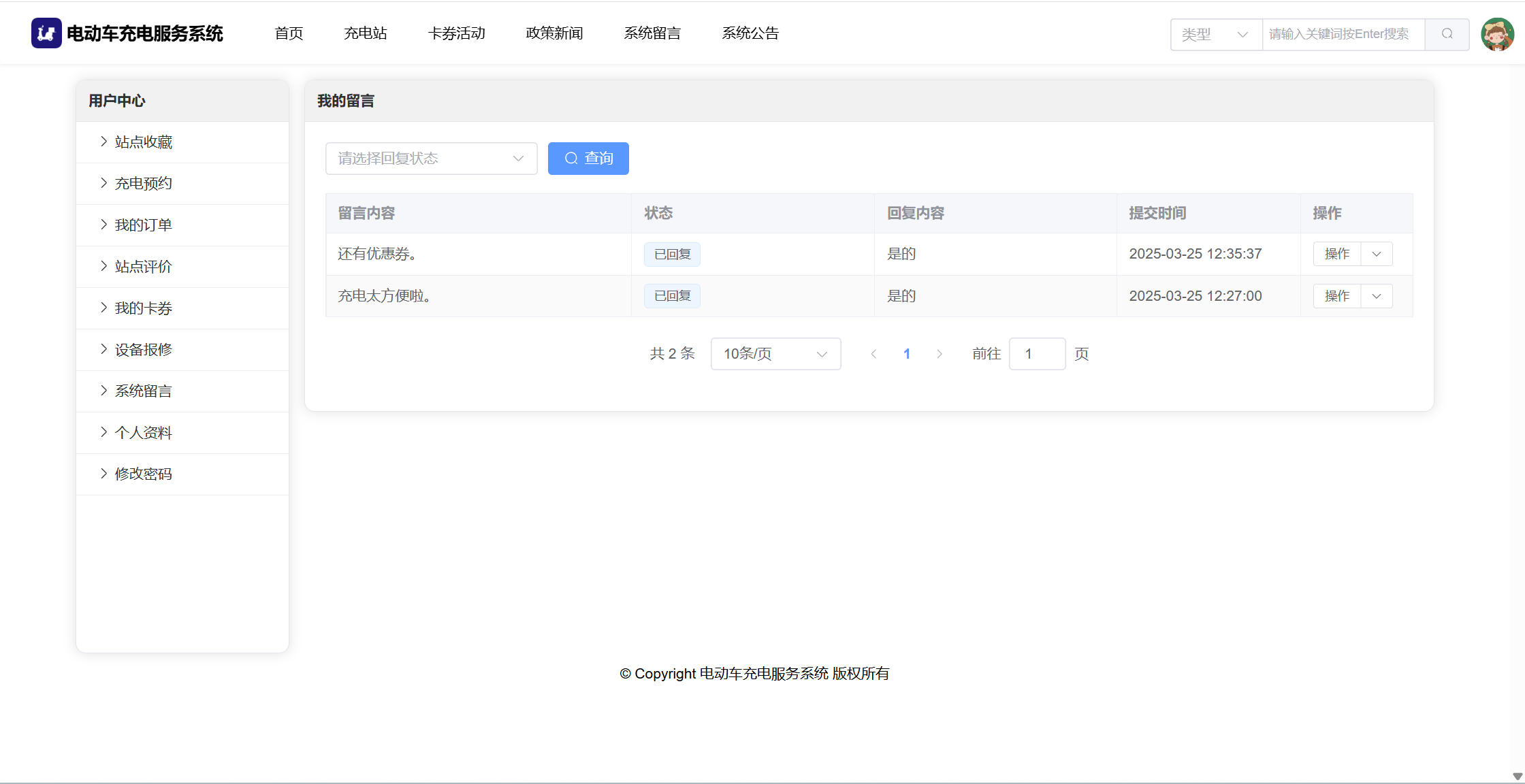Go to 充电站 menu item
Viewport: 1525px width, 784px height.
point(365,33)
